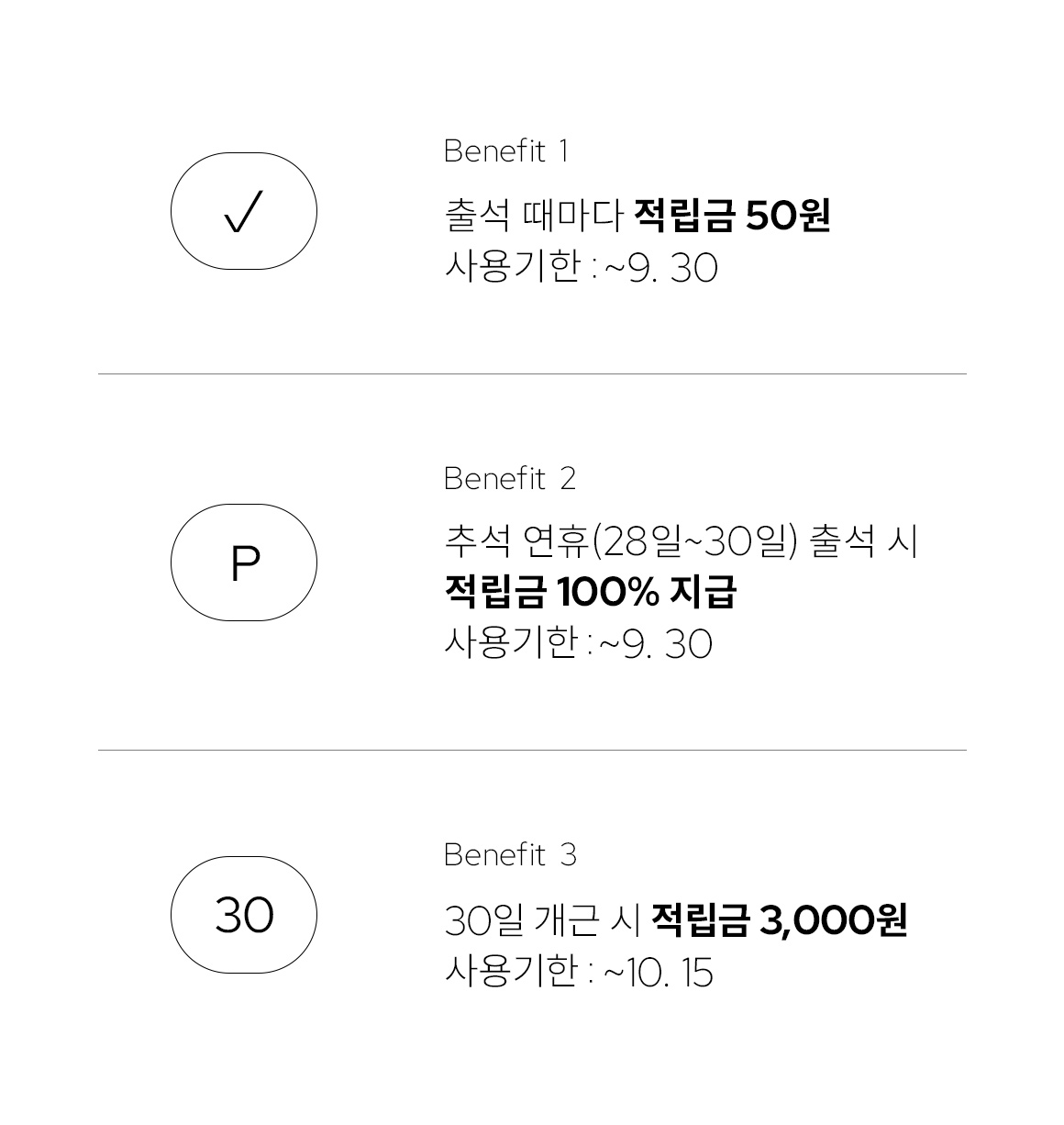Select the Benefit 1 label
Image resolution: width=1064 pixels, height=1125 pixels.
pyautogui.click(x=506, y=150)
